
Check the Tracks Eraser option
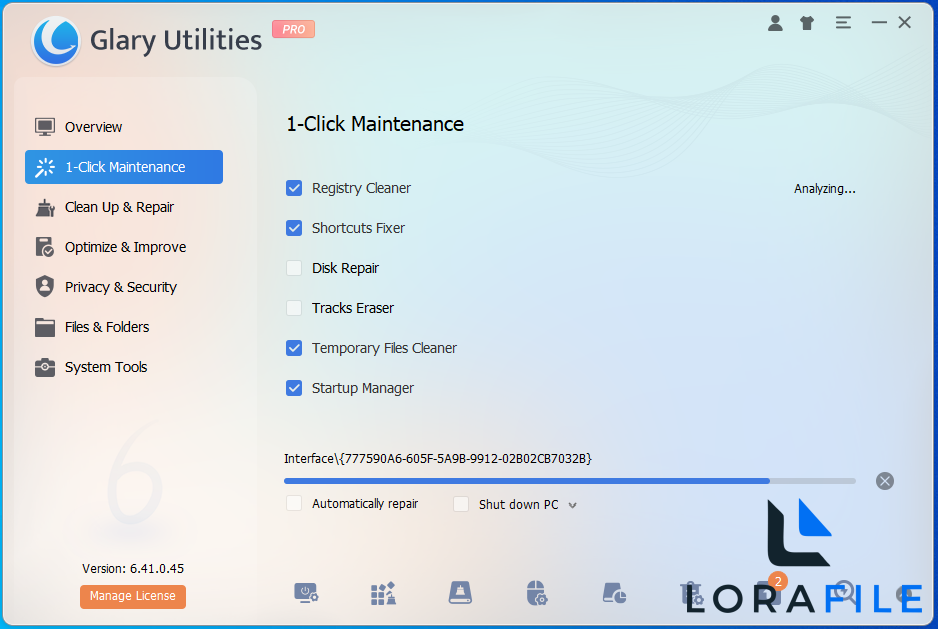tap(294, 308)
